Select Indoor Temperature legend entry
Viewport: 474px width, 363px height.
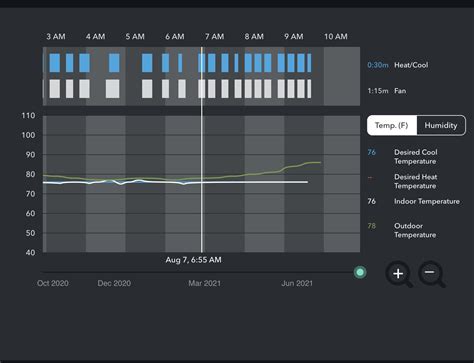pyautogui.click(x=427, y=201)
